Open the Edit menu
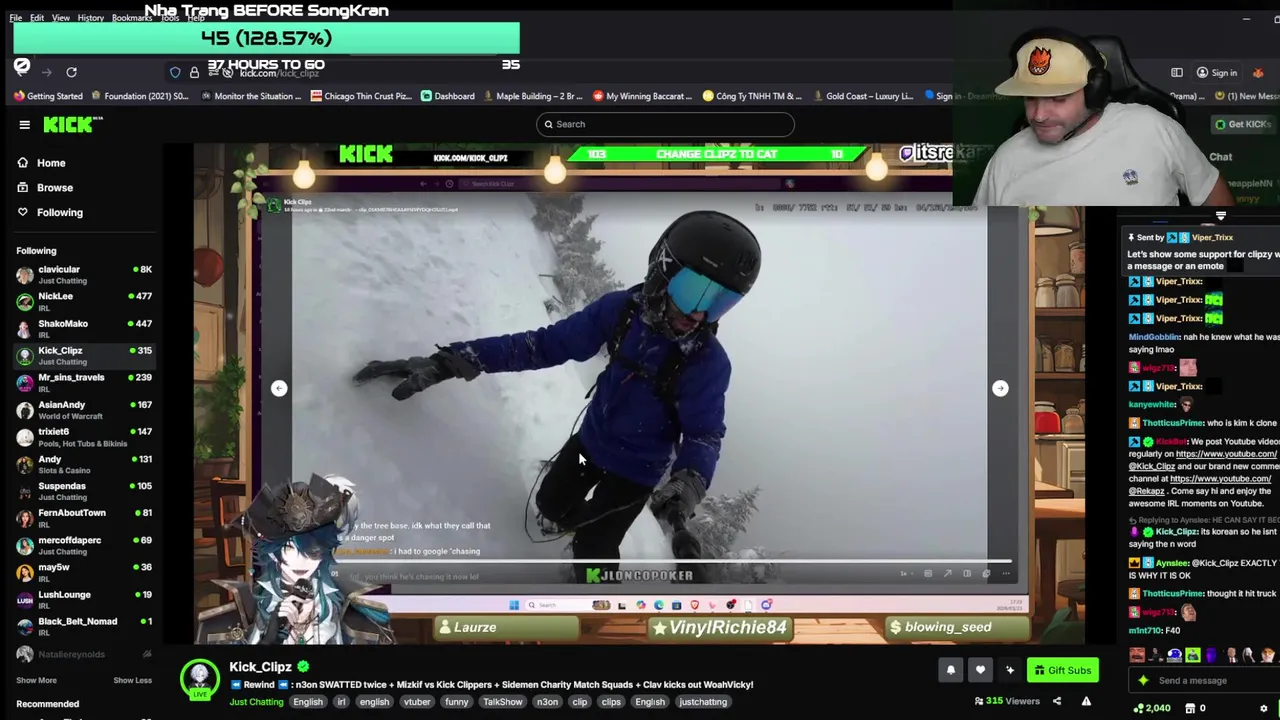The image size is (1280, 720). (x=37, y=18)
